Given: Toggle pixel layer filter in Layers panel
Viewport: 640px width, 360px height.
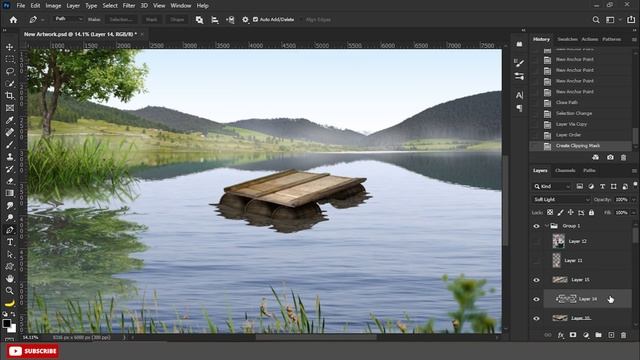Looking at the screenshot, I should (x=580, y=187).
